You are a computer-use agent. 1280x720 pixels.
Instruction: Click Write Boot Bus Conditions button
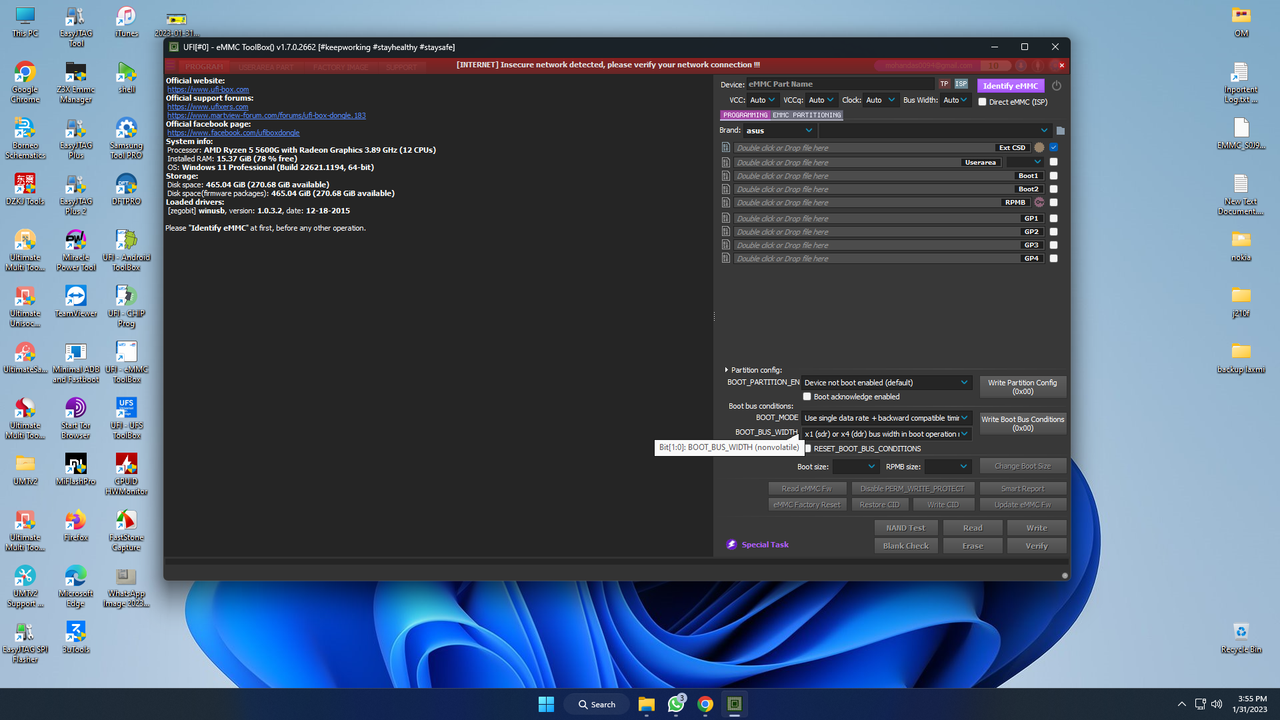tap(1022, 423)
